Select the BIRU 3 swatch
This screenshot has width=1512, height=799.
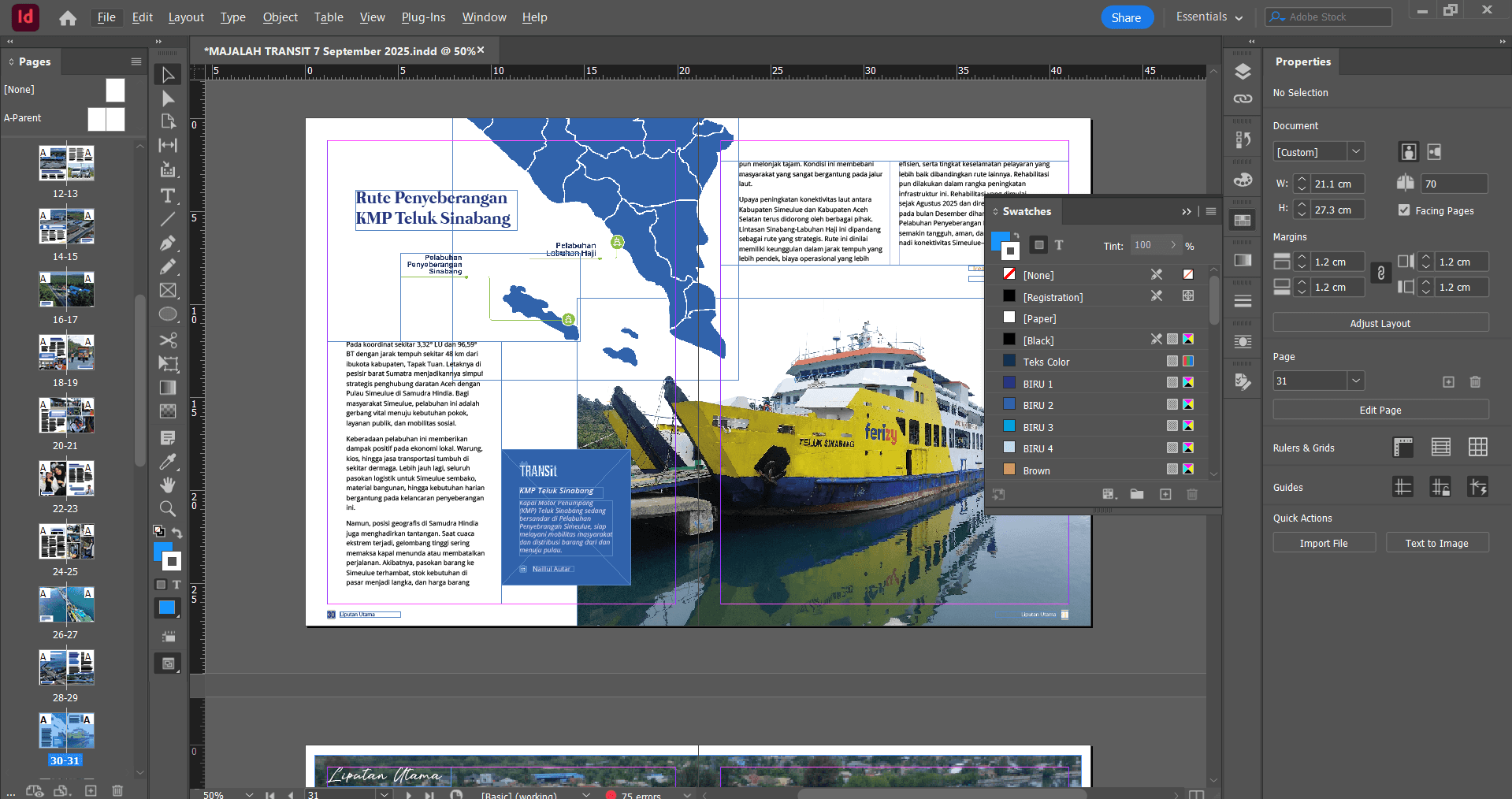[1038, 427]
